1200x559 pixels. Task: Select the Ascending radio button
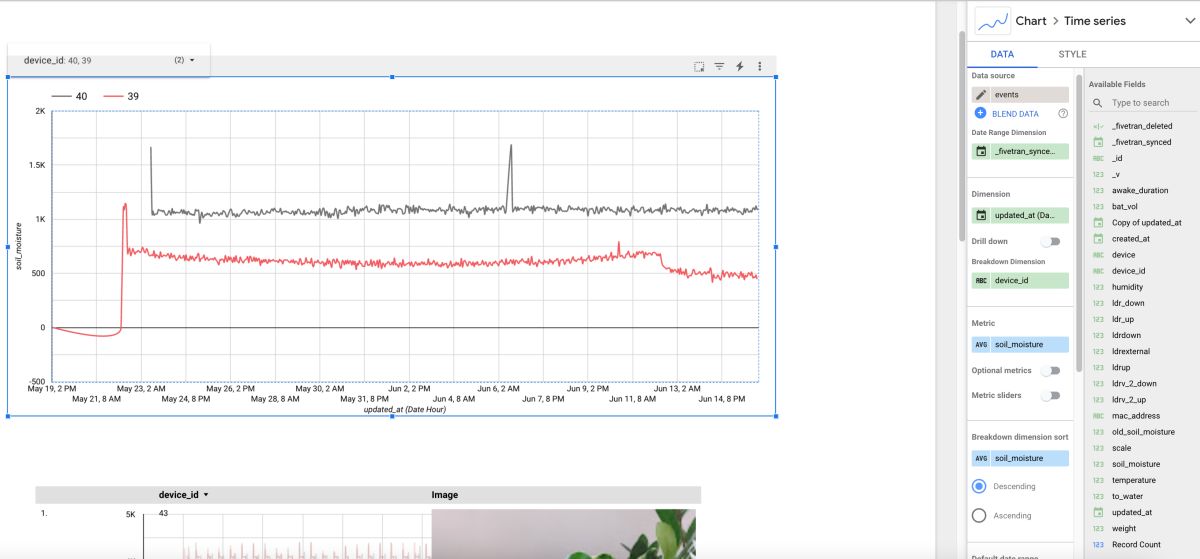point(979,516)
